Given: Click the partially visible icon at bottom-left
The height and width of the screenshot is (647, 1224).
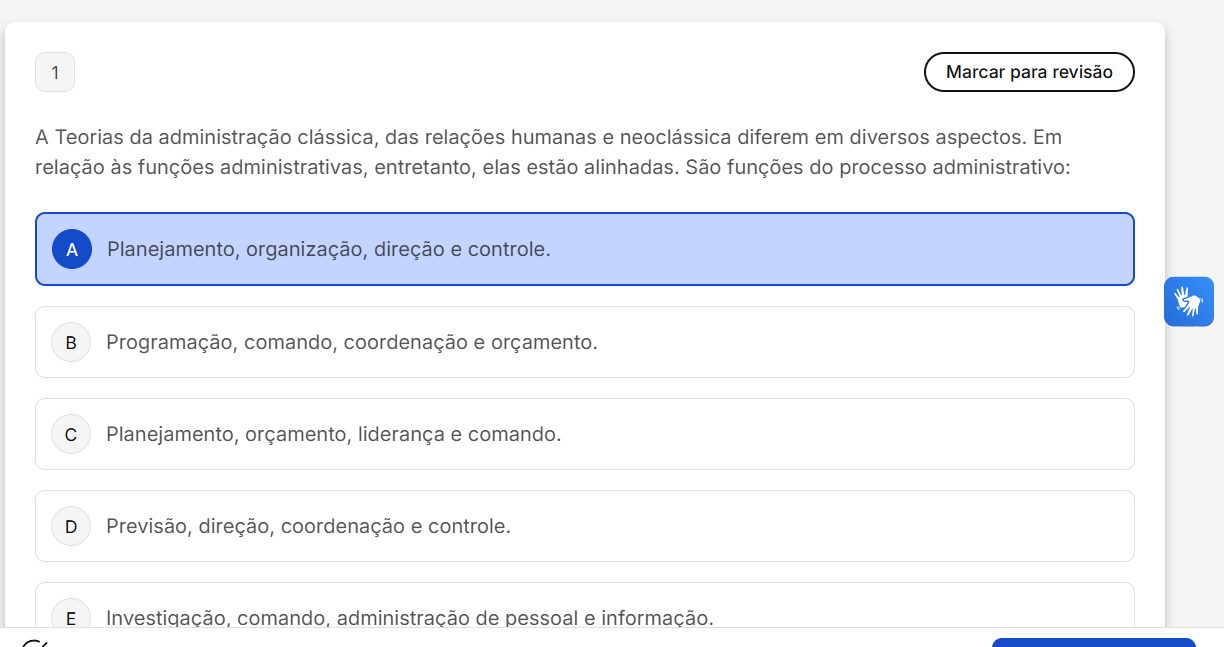Looking at the screenshot, I should (x=35, y=642).
